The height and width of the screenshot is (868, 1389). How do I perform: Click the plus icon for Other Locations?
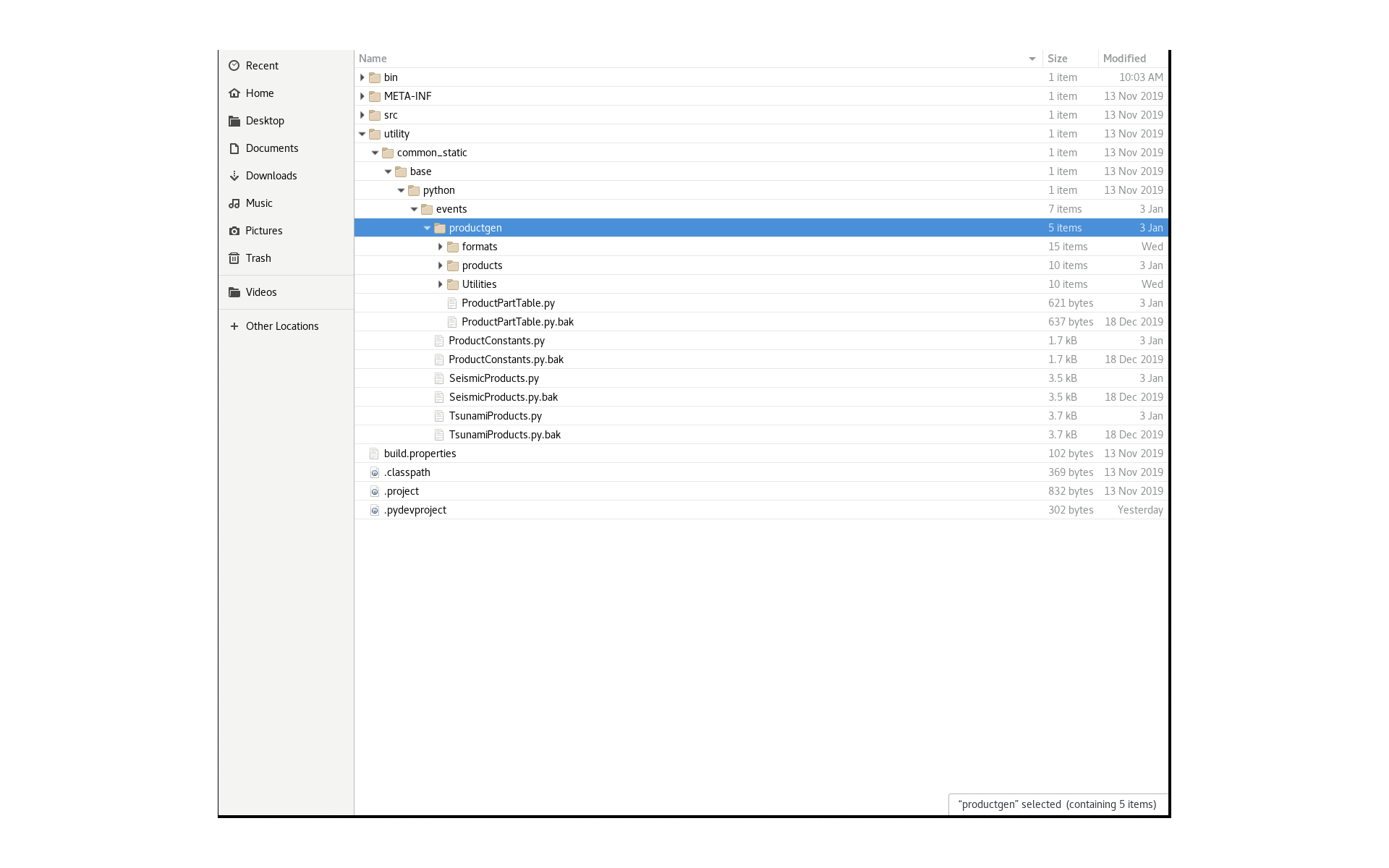(x=234, y=326)
